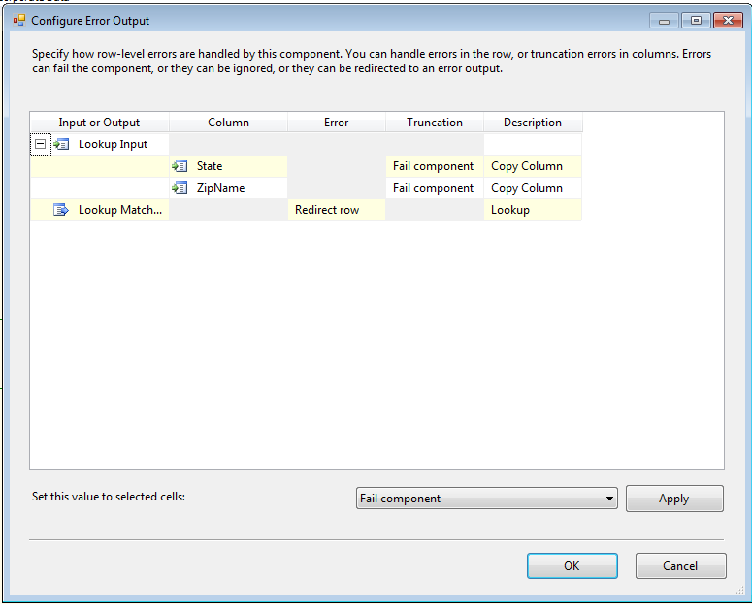Click the Lookup Input icon
The width and height of the screenshot is (752, 604).
click(61, 144)
